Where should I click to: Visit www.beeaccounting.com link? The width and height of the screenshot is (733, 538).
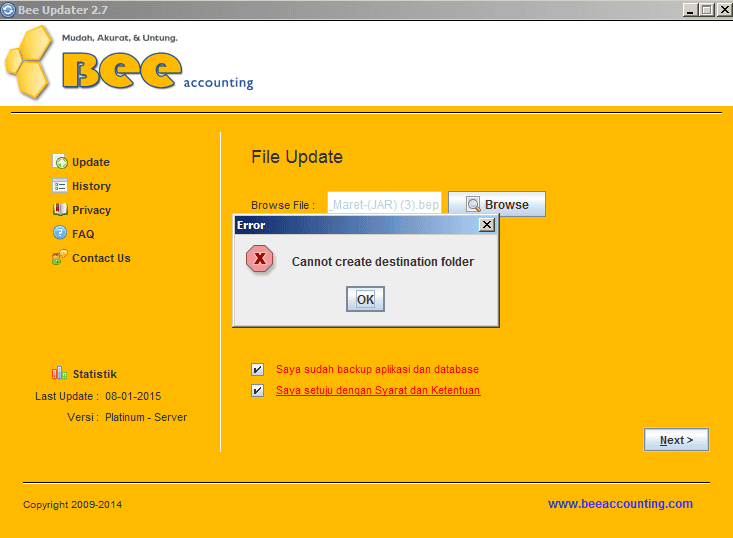point(620,504)
